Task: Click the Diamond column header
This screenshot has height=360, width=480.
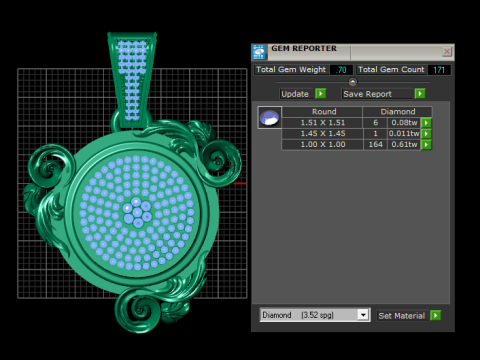Action: (x=398, y=112)
